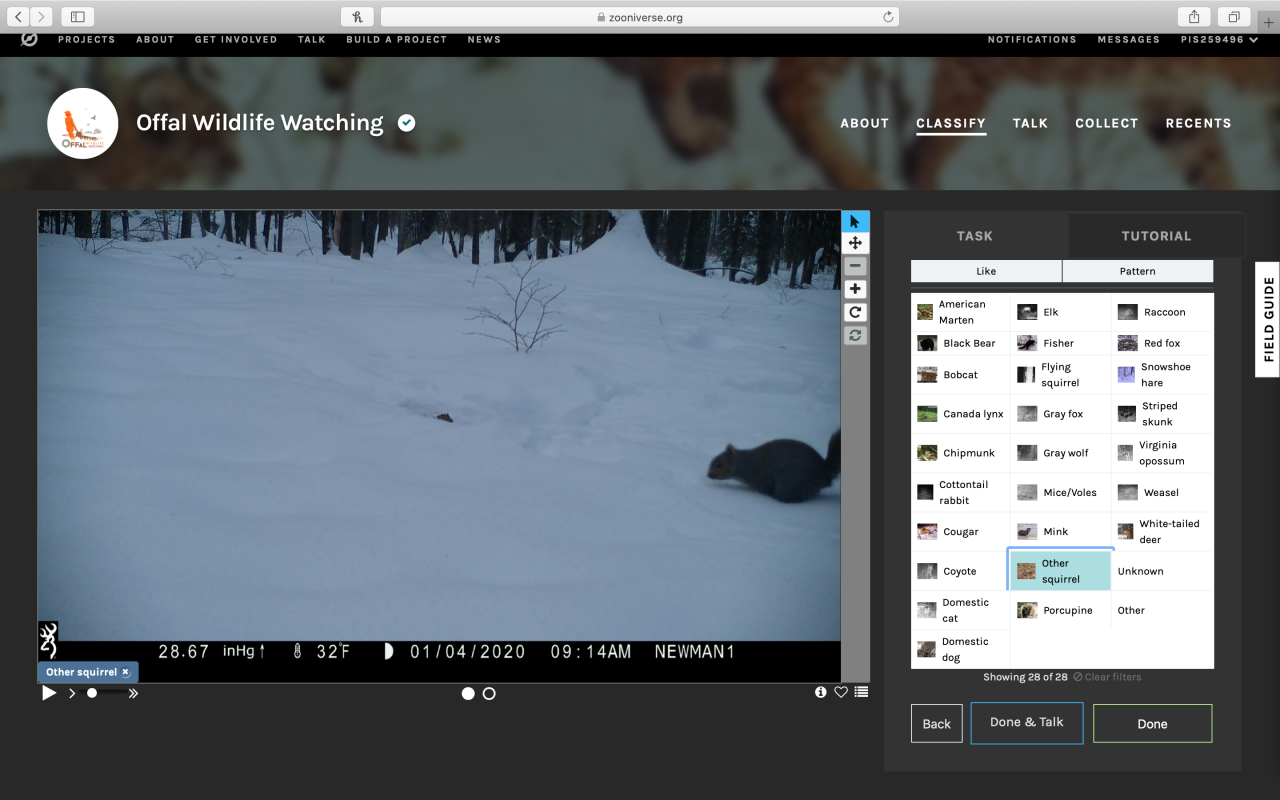Switch to the second image frame dot
This screenshot has height=800, width=1280.
(489, 693)
